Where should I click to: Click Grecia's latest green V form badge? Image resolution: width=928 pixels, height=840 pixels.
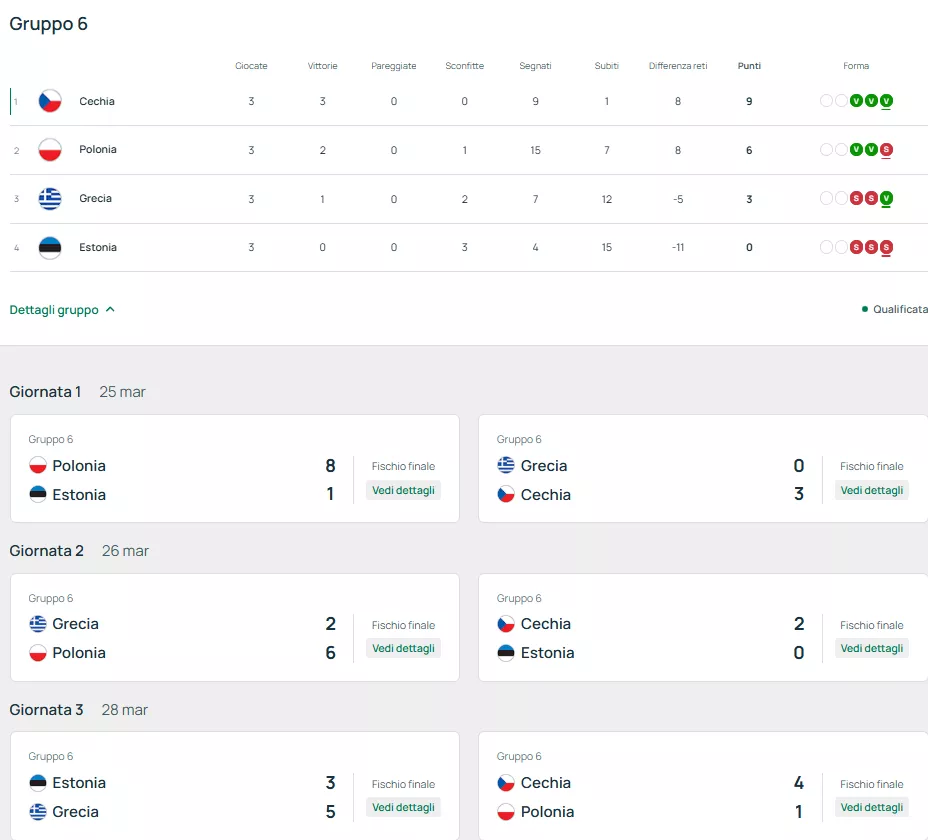[x=886, y=198]
